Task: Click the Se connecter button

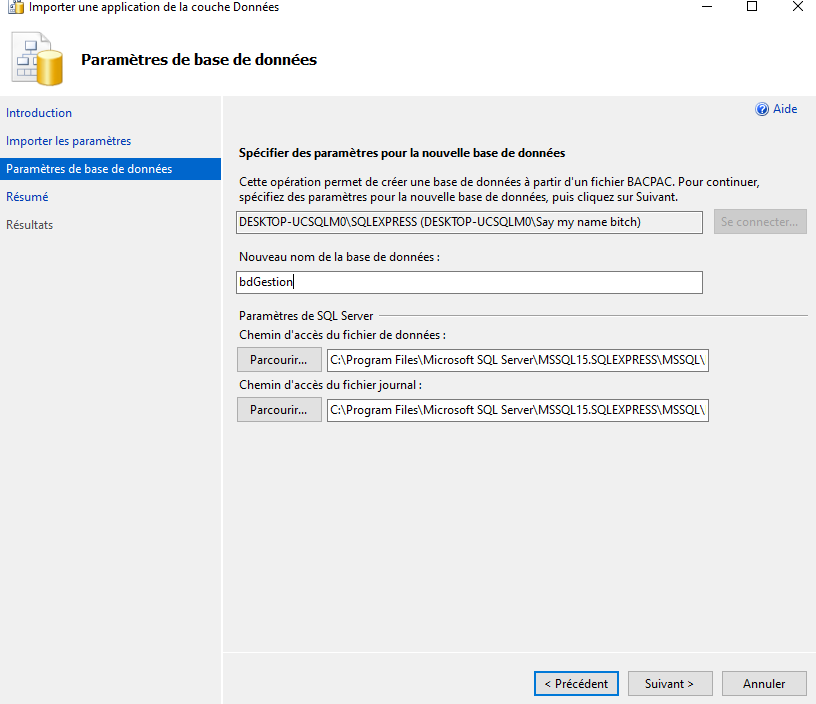Action: pos(760,222)
